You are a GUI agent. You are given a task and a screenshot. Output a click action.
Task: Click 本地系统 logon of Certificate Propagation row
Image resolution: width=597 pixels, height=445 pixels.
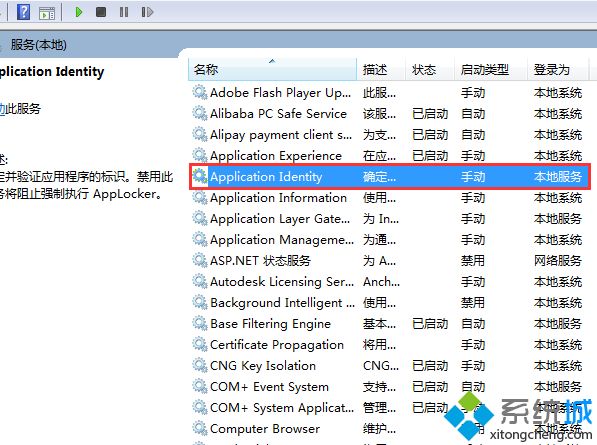point(558,345)
